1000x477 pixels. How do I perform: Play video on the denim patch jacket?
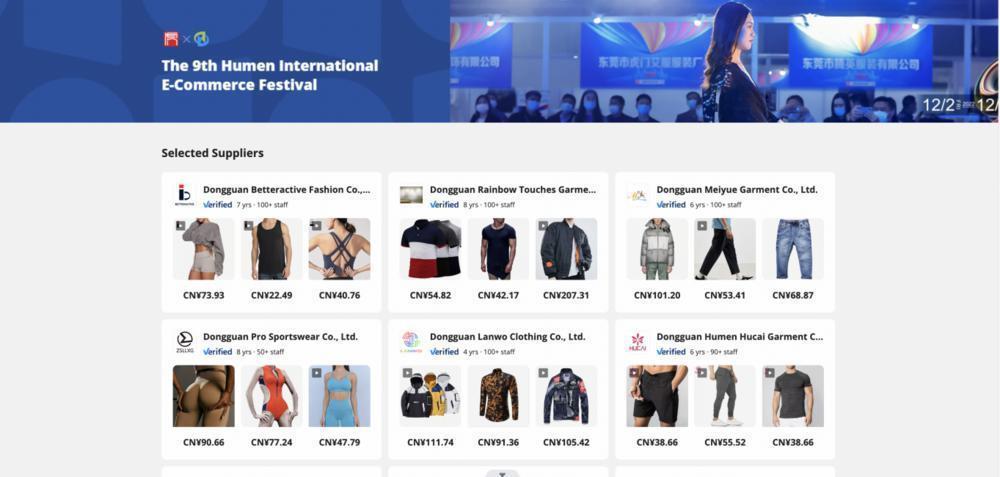coord(543,373)
